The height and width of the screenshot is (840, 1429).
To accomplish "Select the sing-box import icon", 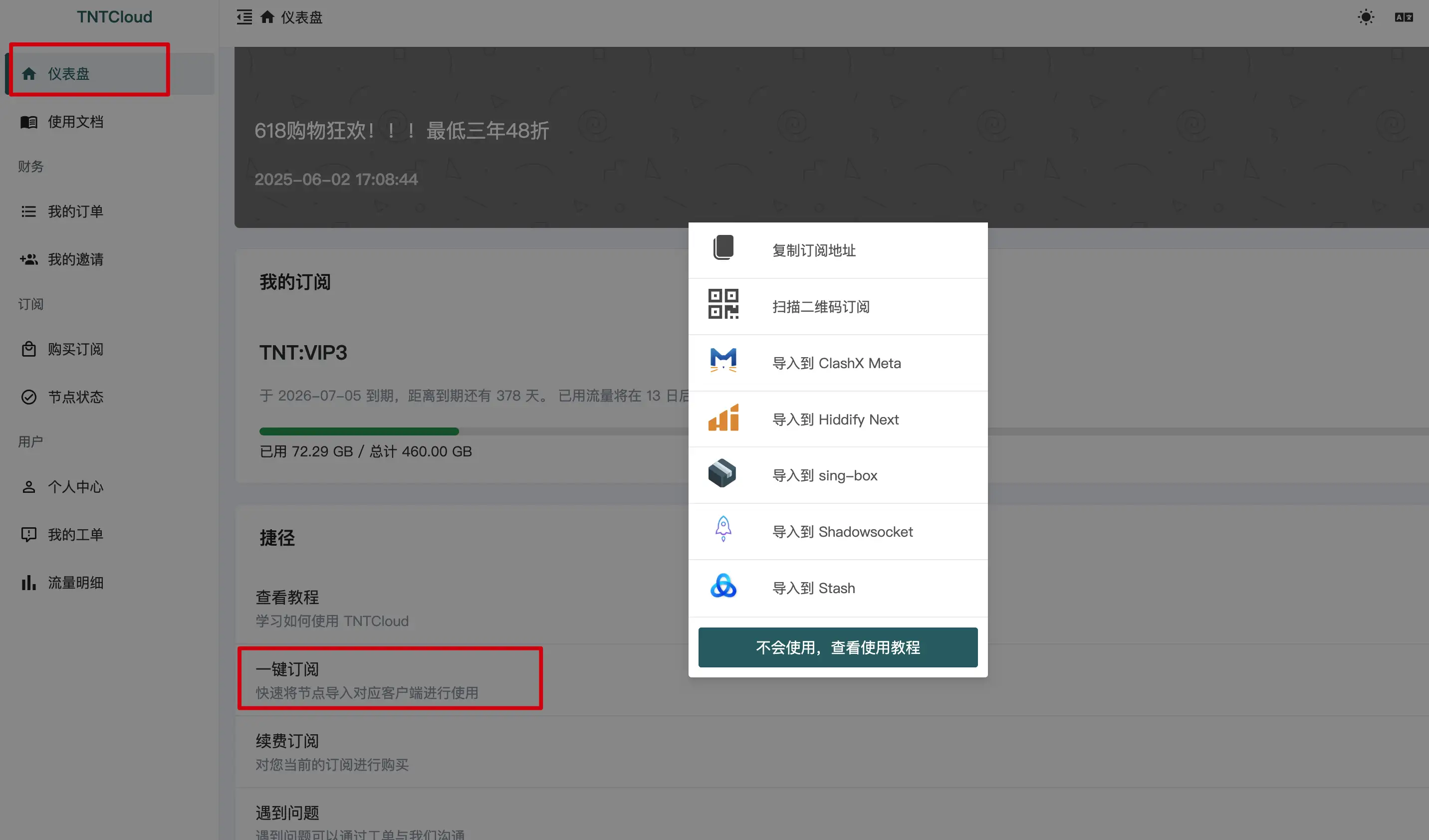I will [x=722, y=474].
